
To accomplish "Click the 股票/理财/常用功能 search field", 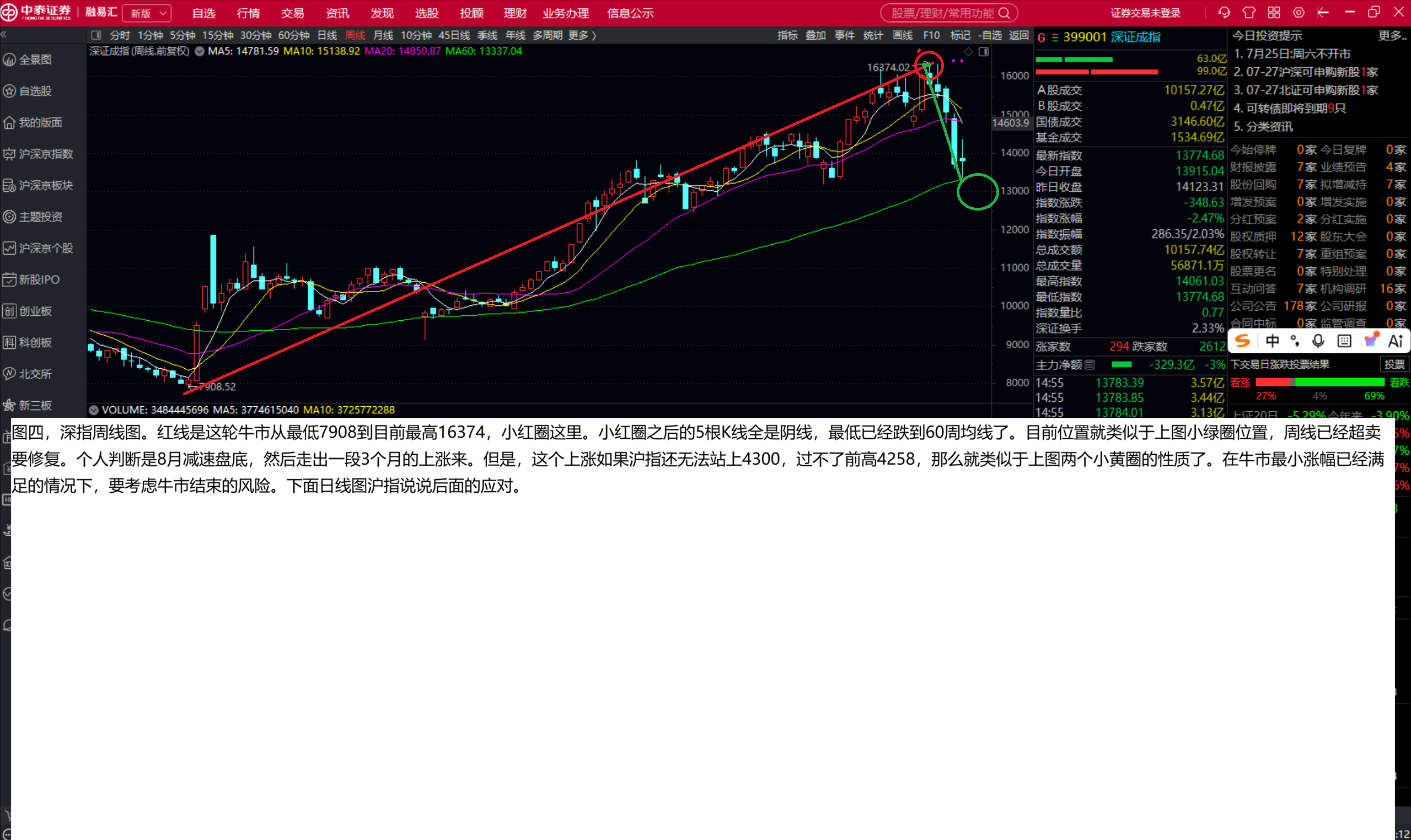I will coord(949,13).
